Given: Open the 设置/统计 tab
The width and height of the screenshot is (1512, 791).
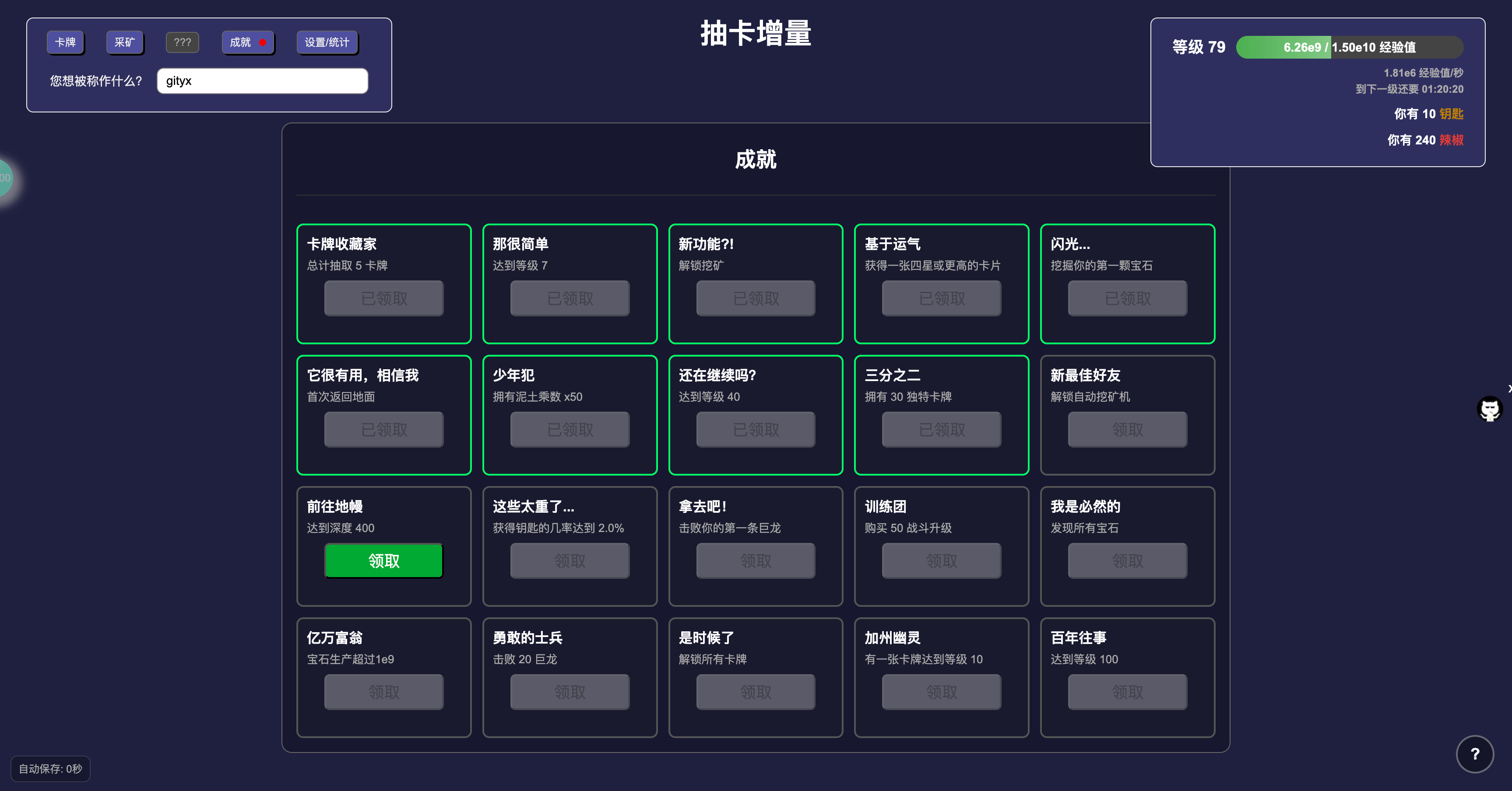Looking at the screenshot, I should coord(327,42).
